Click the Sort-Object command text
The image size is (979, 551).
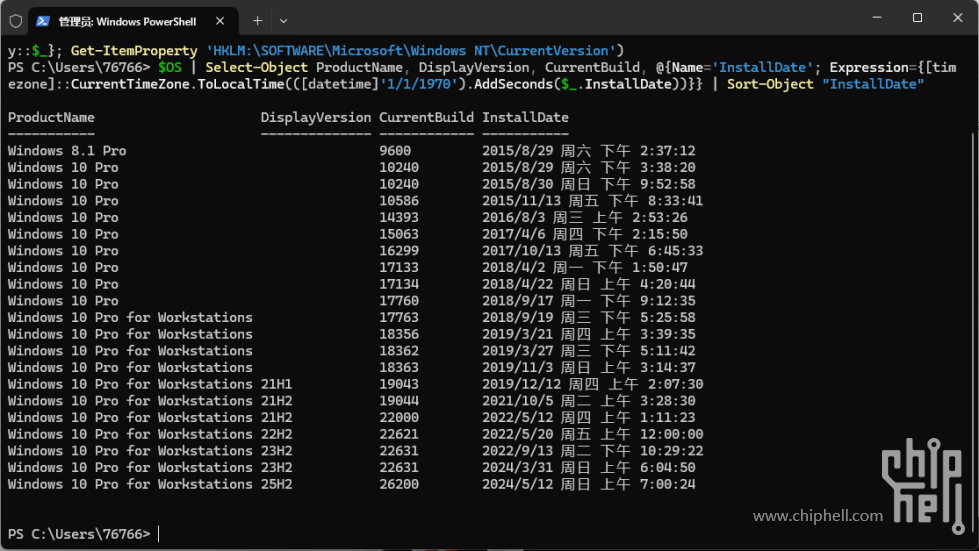(770, 84)
